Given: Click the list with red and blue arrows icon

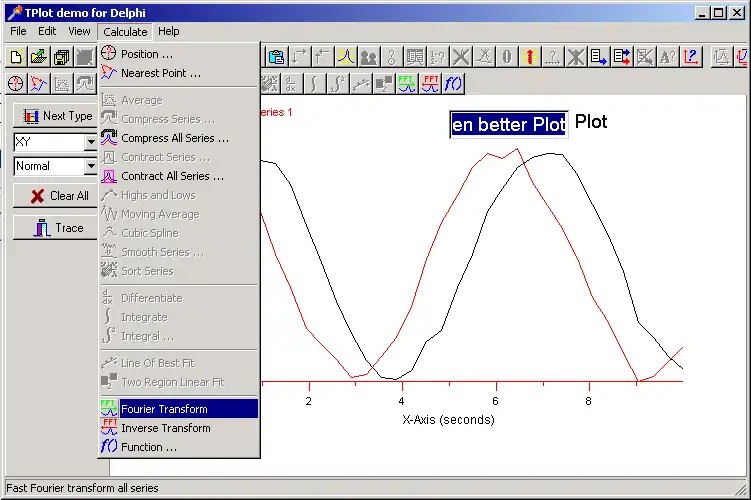Looking at the screenshot, I should (621, 57).
